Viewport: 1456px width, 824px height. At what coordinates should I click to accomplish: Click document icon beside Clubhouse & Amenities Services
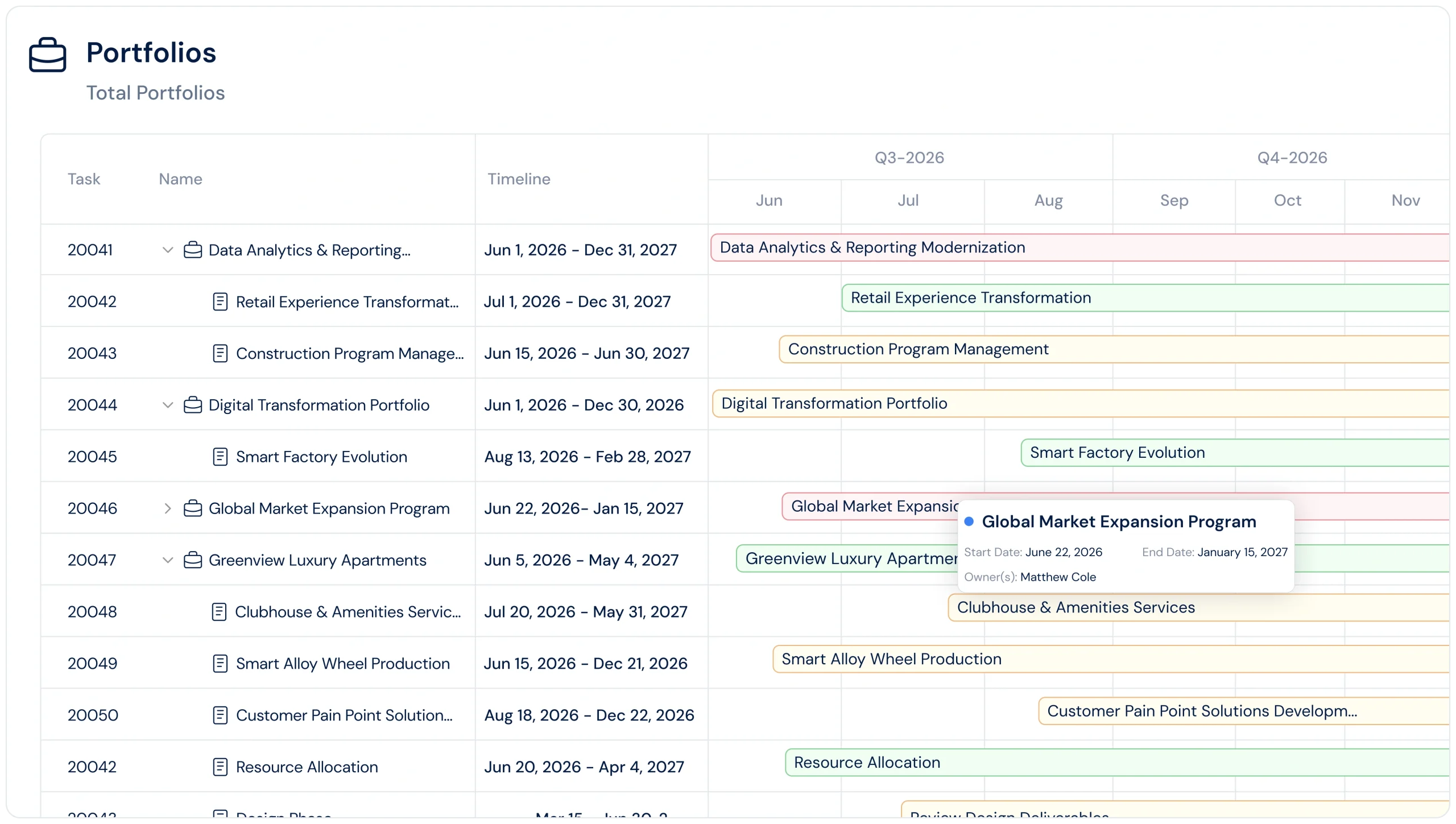(219, 612)
